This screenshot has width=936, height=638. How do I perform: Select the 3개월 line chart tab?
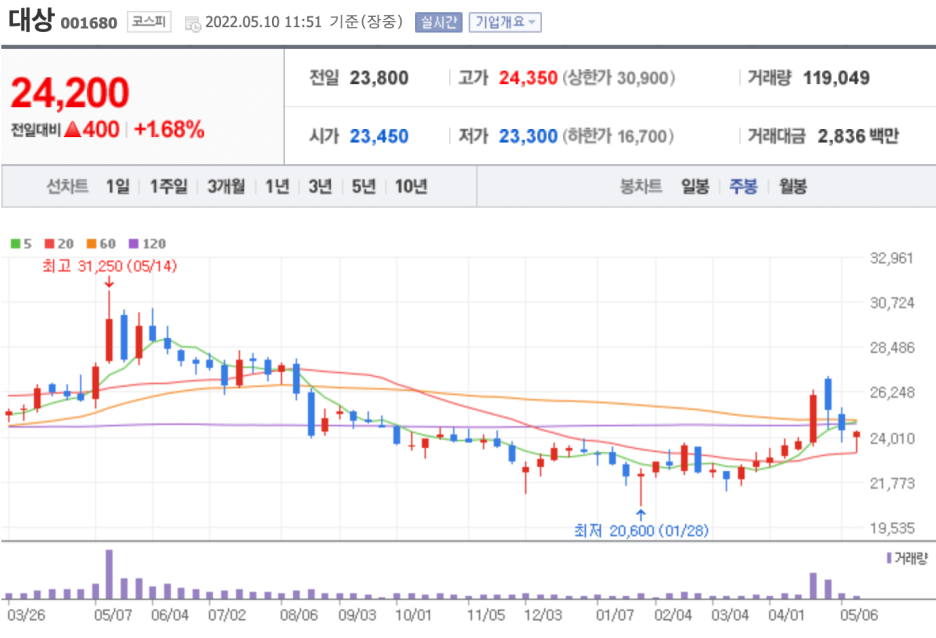pos(226,186)
